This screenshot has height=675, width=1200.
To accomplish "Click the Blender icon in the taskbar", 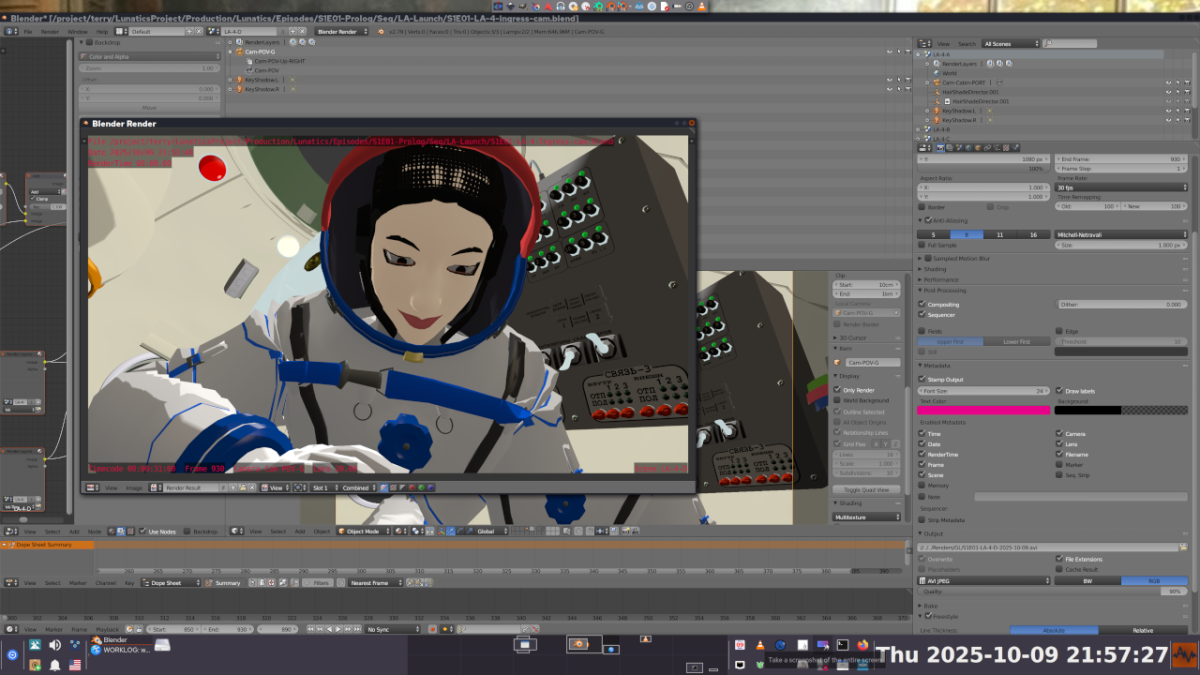I will click(100, 641).
